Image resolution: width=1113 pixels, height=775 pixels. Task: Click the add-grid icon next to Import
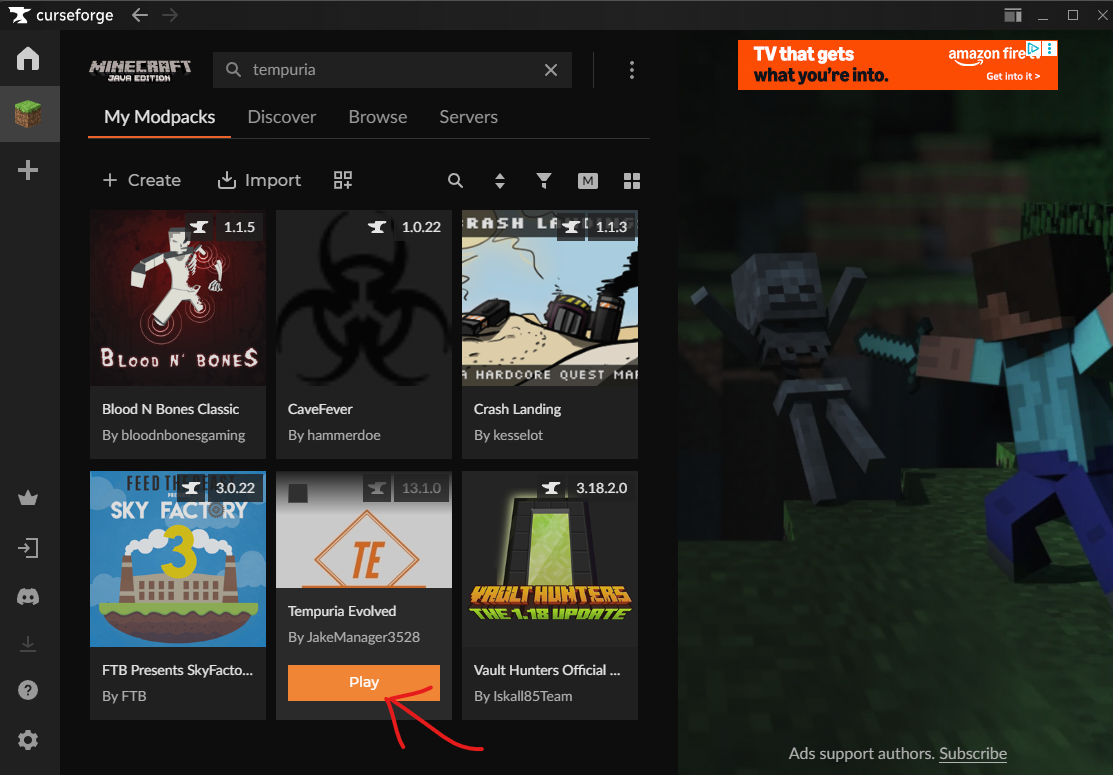pos(343,180)
